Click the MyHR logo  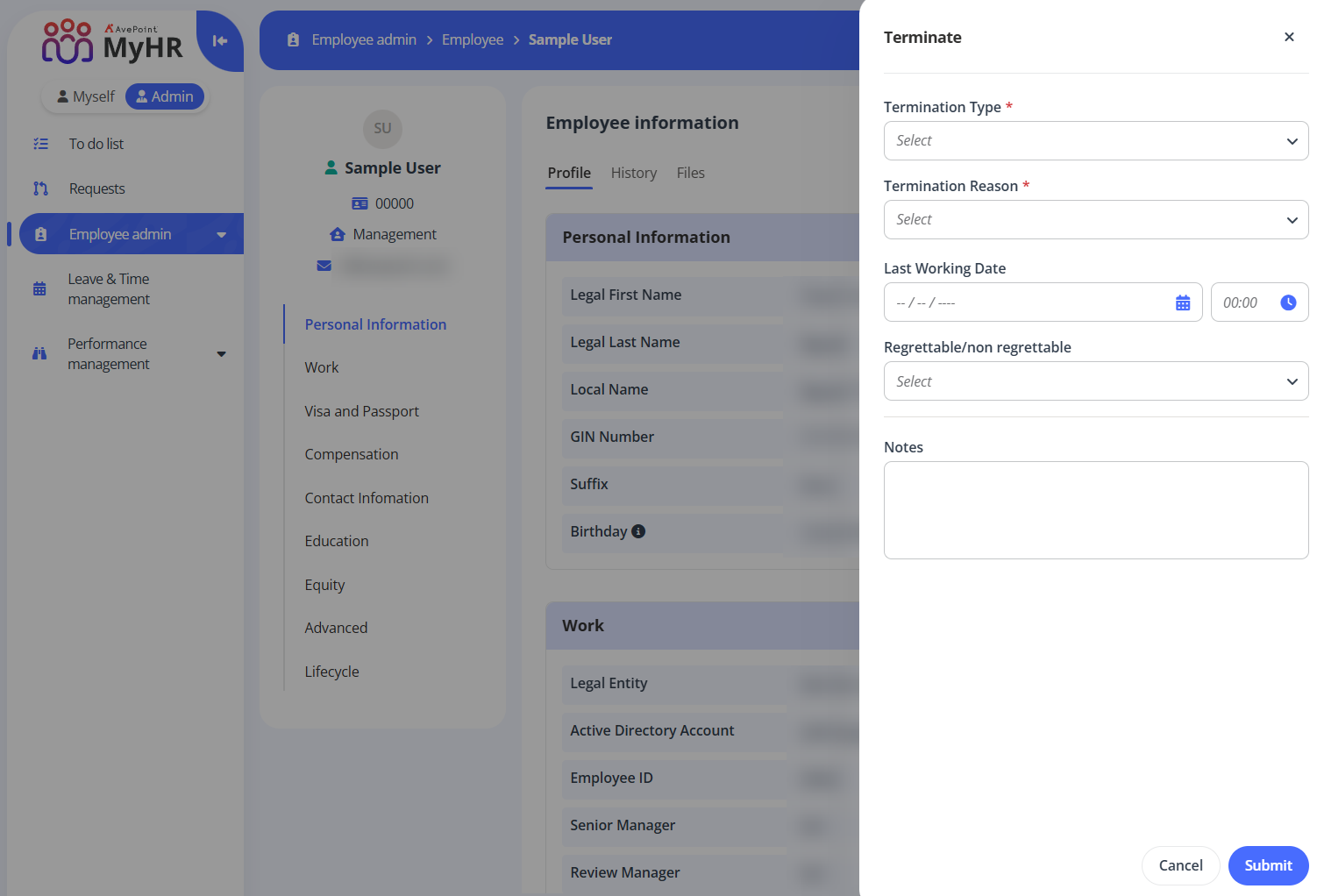(x=112, y=42)
